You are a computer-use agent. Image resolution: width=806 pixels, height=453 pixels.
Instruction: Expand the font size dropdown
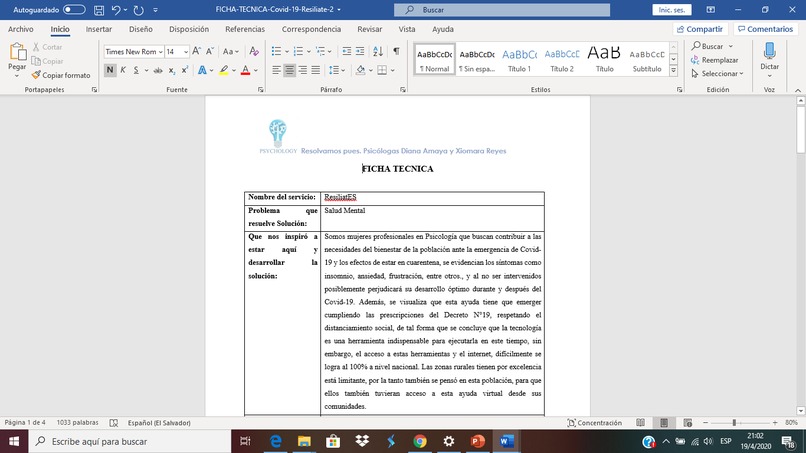pyautogui.click(x=186, y=51)
